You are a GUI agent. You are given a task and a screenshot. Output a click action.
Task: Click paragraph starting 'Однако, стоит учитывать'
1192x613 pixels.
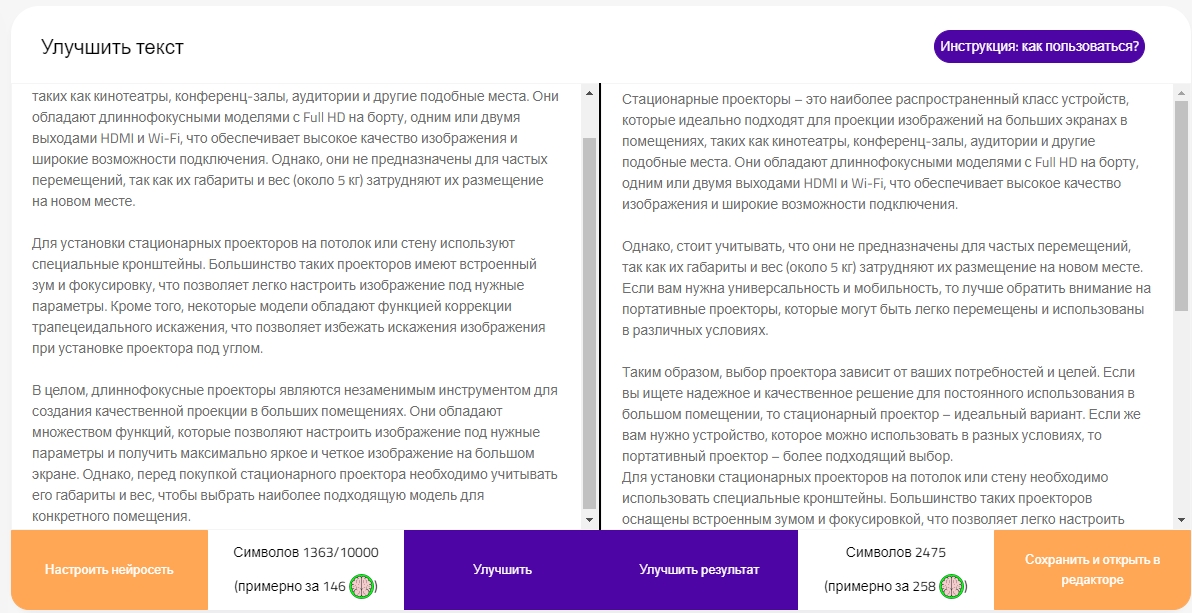886,289
